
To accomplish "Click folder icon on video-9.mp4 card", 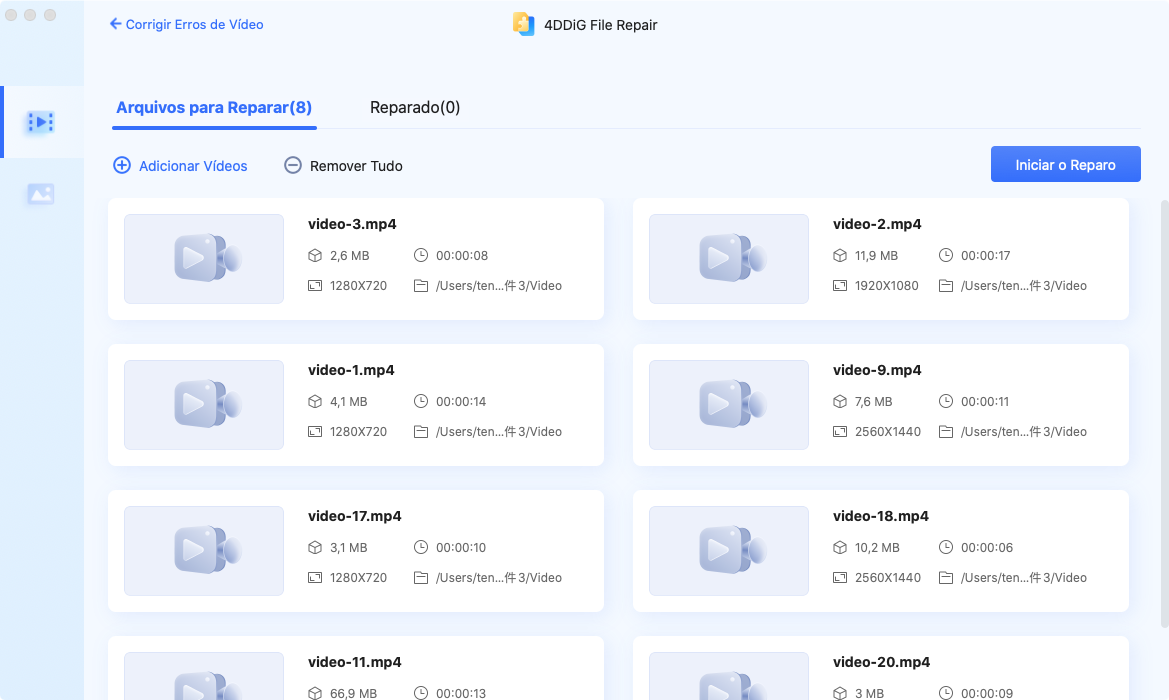I will point(946,432).
